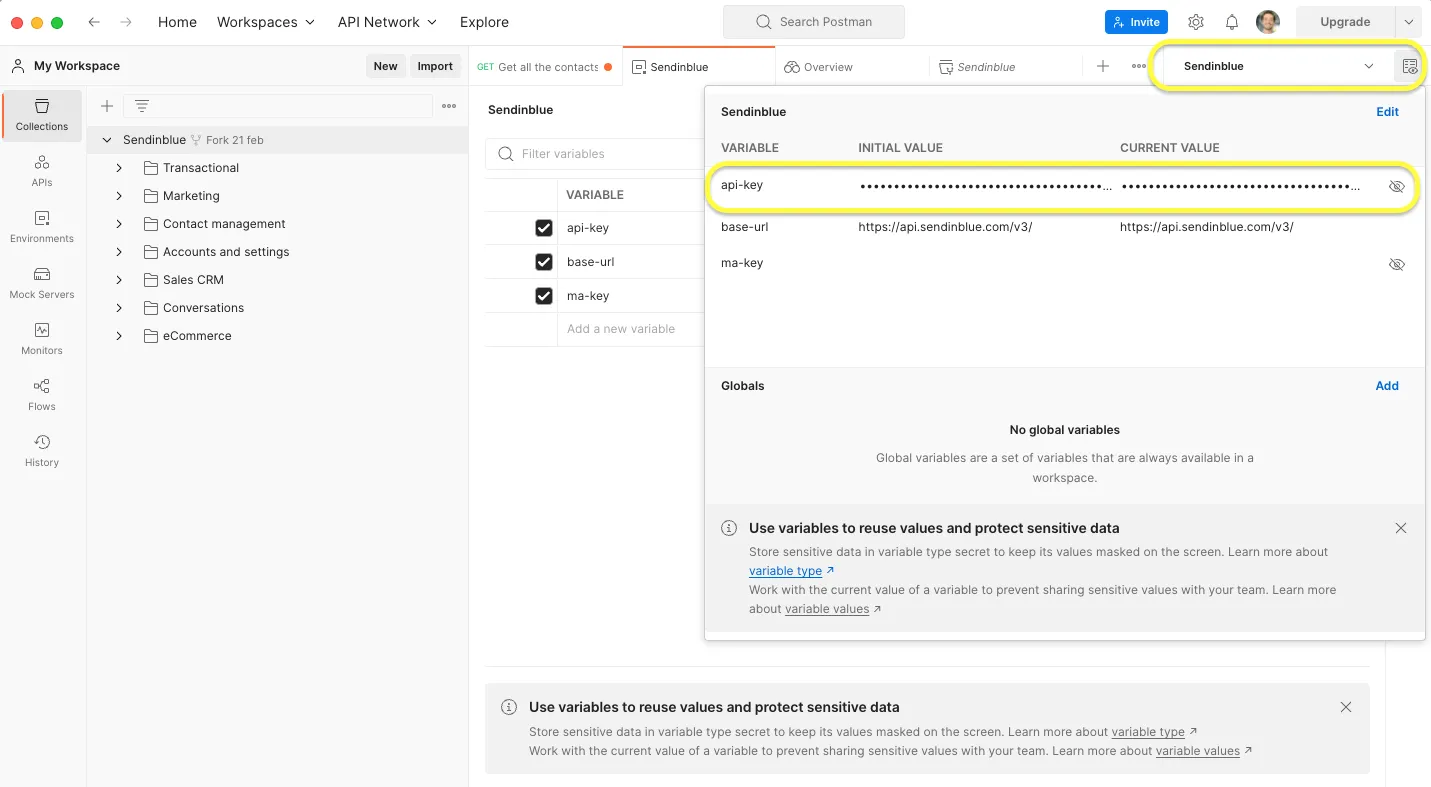The height and width of the screenshot is (787, 1431).
Task: Reveal the ma-key value with eye icon
Action: (x=1397, y=264)
